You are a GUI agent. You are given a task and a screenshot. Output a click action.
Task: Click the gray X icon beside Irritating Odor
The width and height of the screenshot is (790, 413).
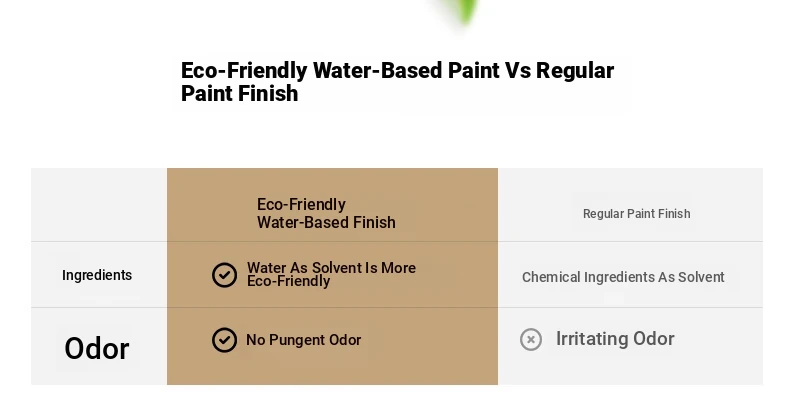pos(531,339)
